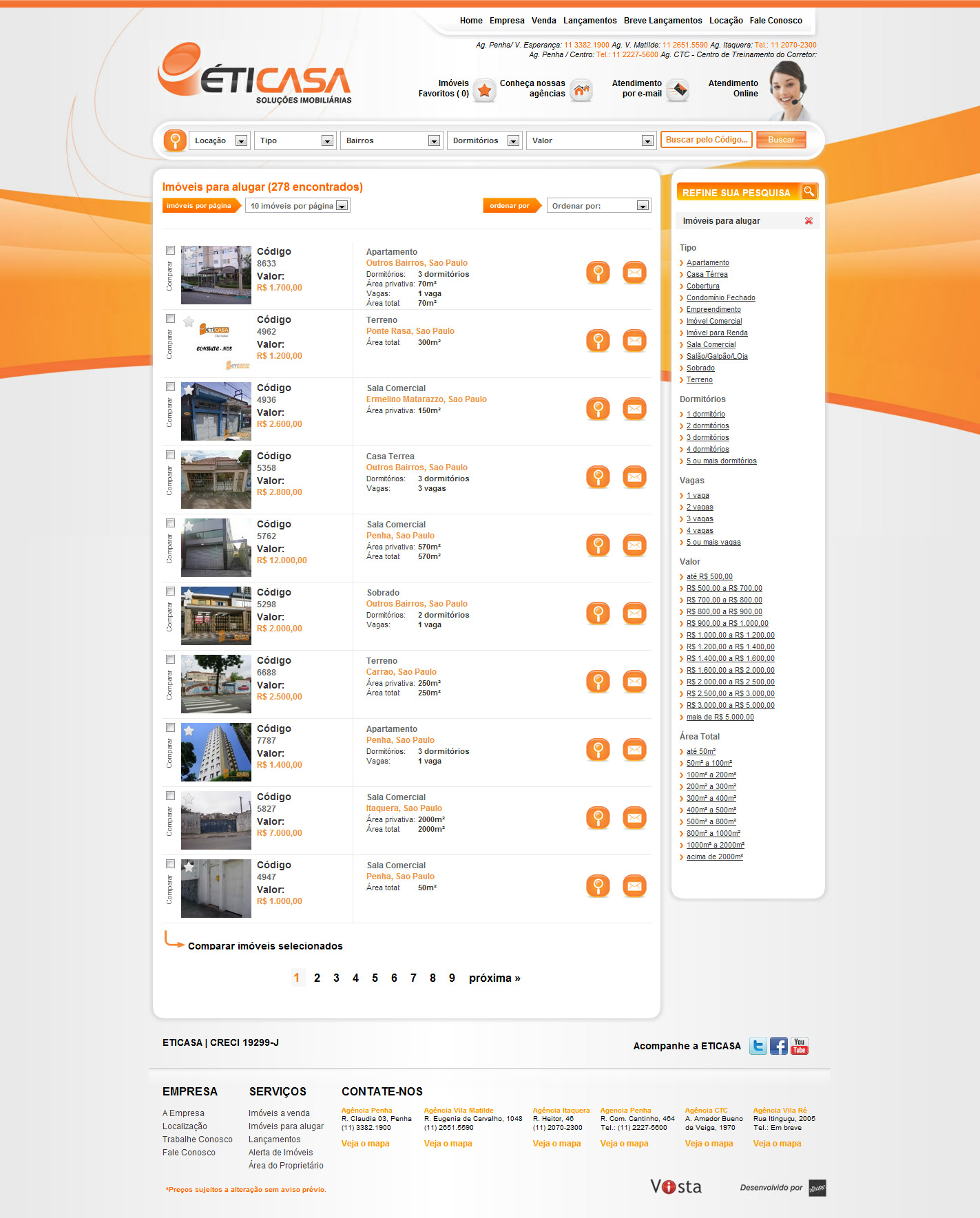Tick Comparar checkbox for code 7787

(170, 728)
